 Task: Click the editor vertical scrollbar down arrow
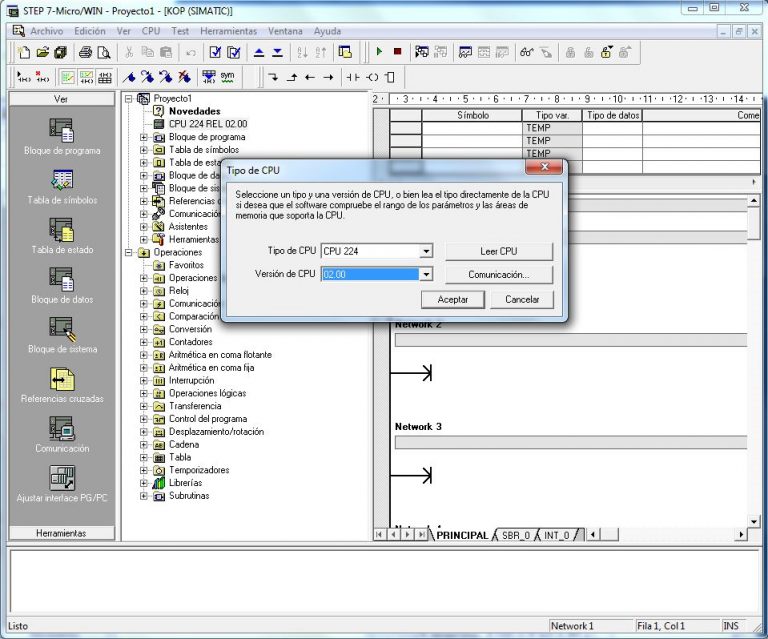[753, 521]
